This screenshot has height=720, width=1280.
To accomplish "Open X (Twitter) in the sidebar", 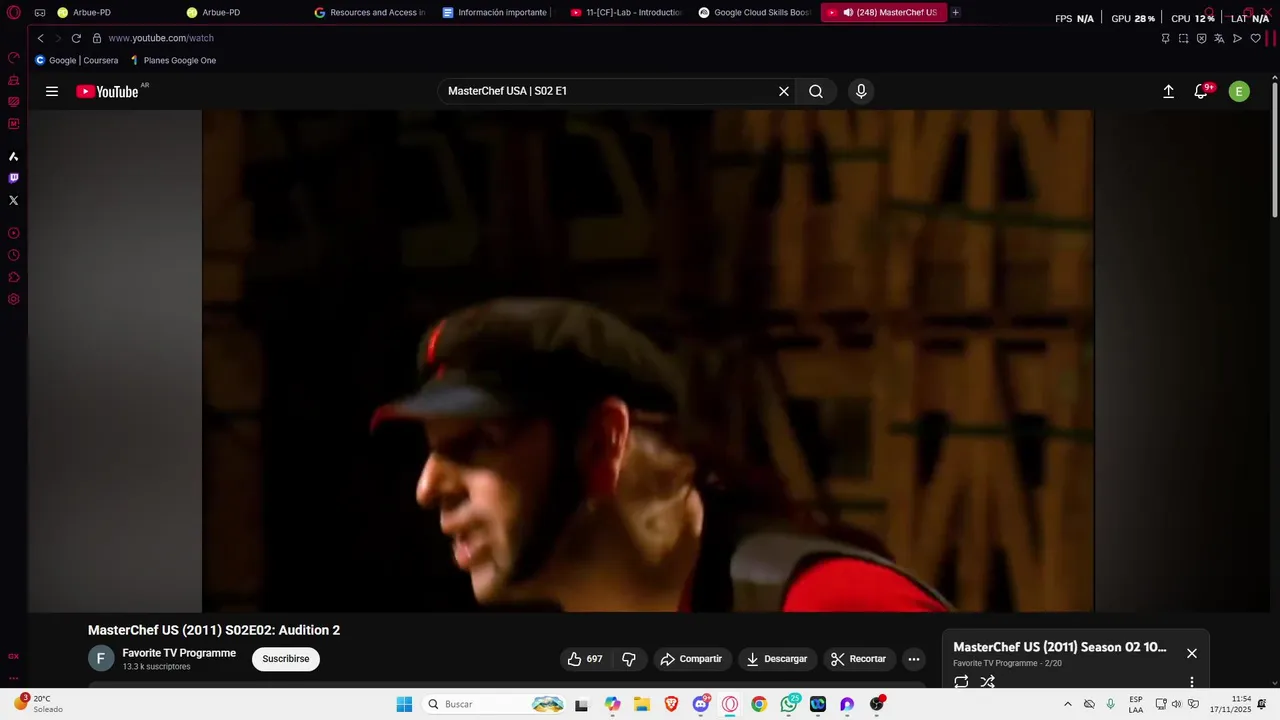I will 13,200.
